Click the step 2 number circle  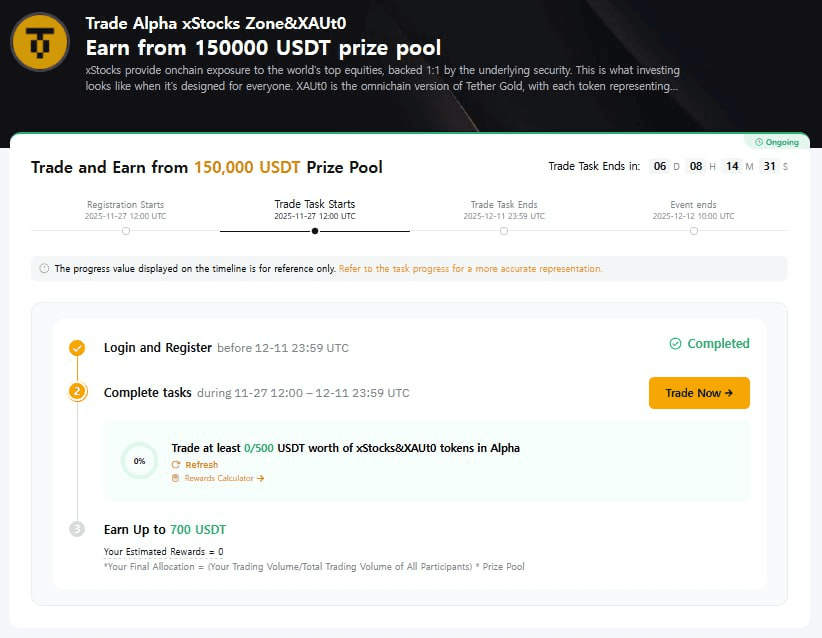pyautogui.click(x=77, y=392)
